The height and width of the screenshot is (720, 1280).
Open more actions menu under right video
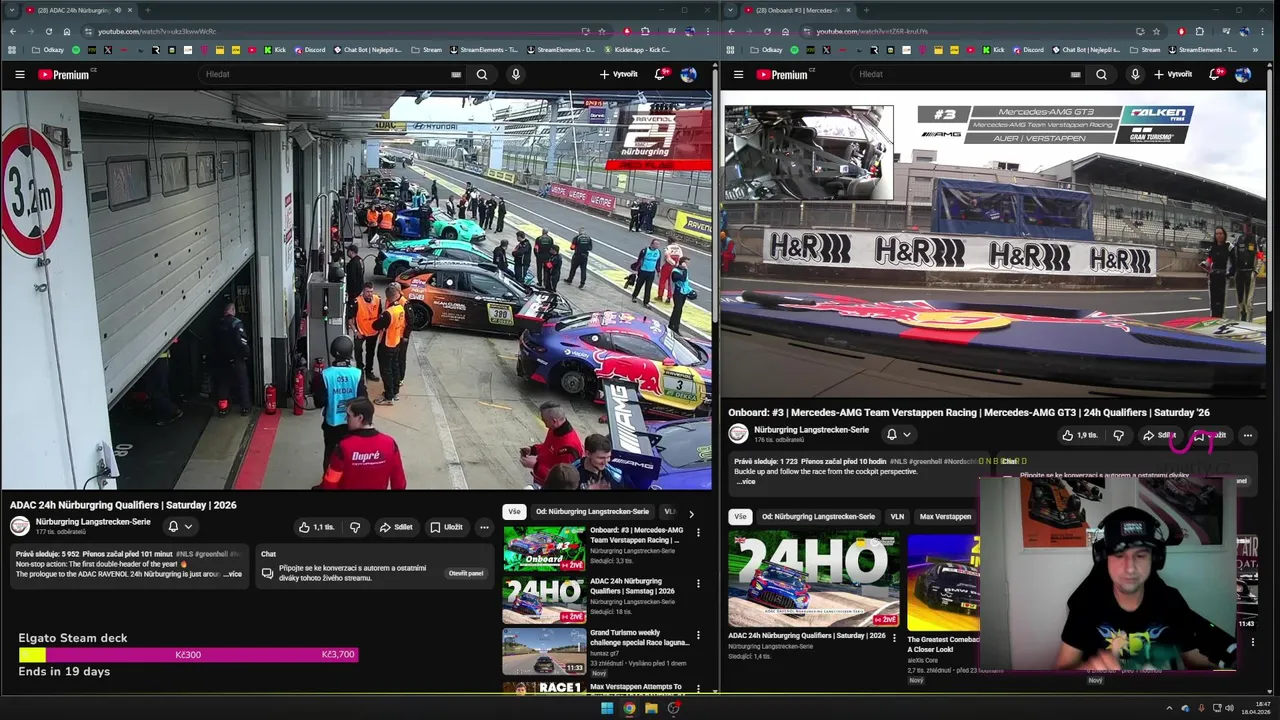coord(1247,435)
